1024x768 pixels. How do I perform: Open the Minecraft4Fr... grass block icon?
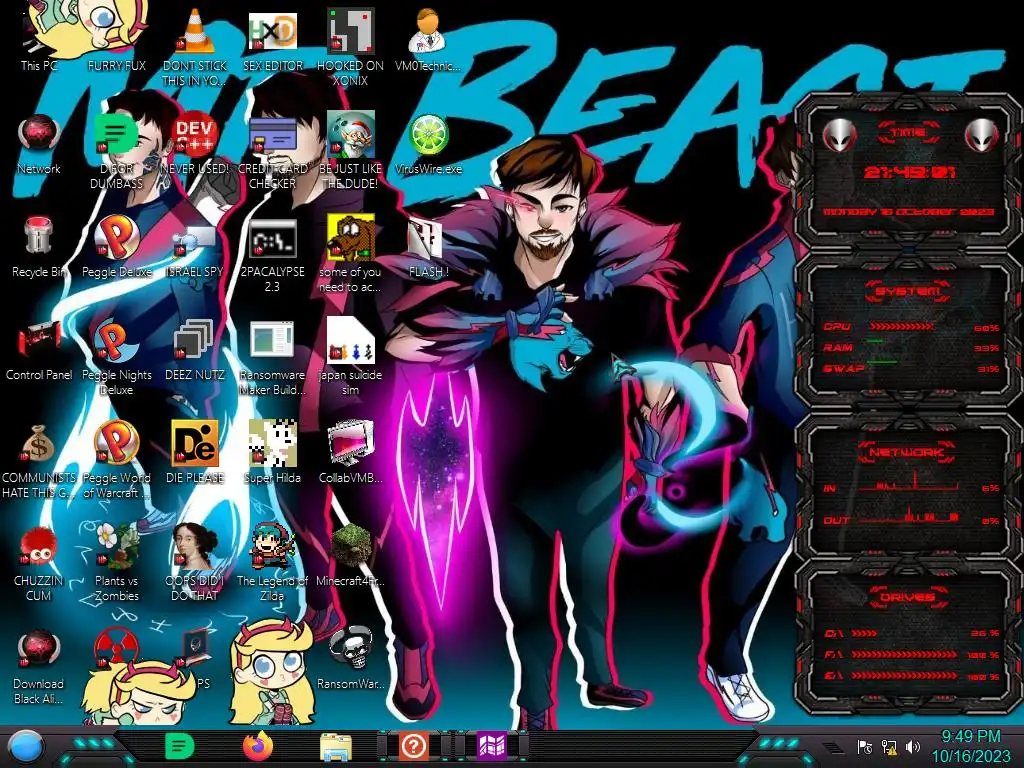tap(350, 556)
